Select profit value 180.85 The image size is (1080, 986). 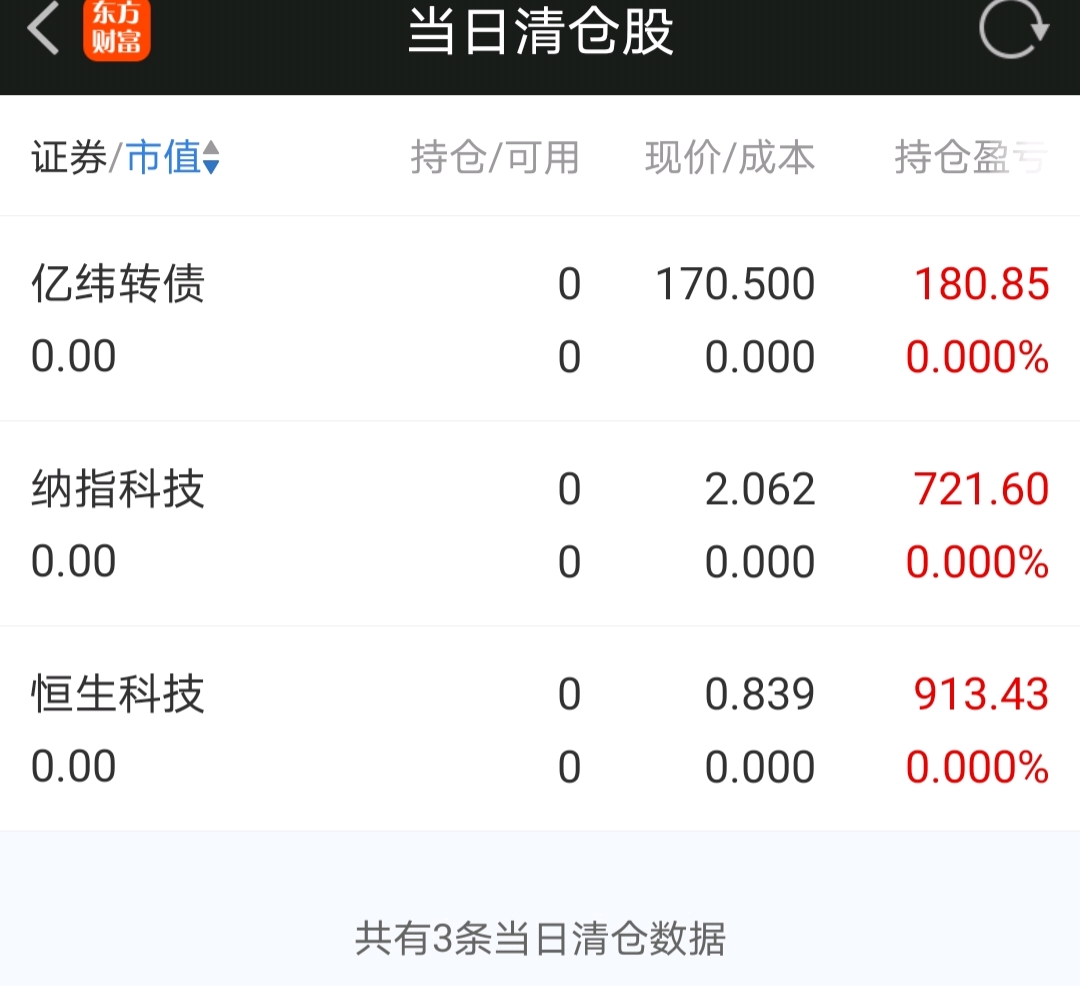(x=982, y=284)
